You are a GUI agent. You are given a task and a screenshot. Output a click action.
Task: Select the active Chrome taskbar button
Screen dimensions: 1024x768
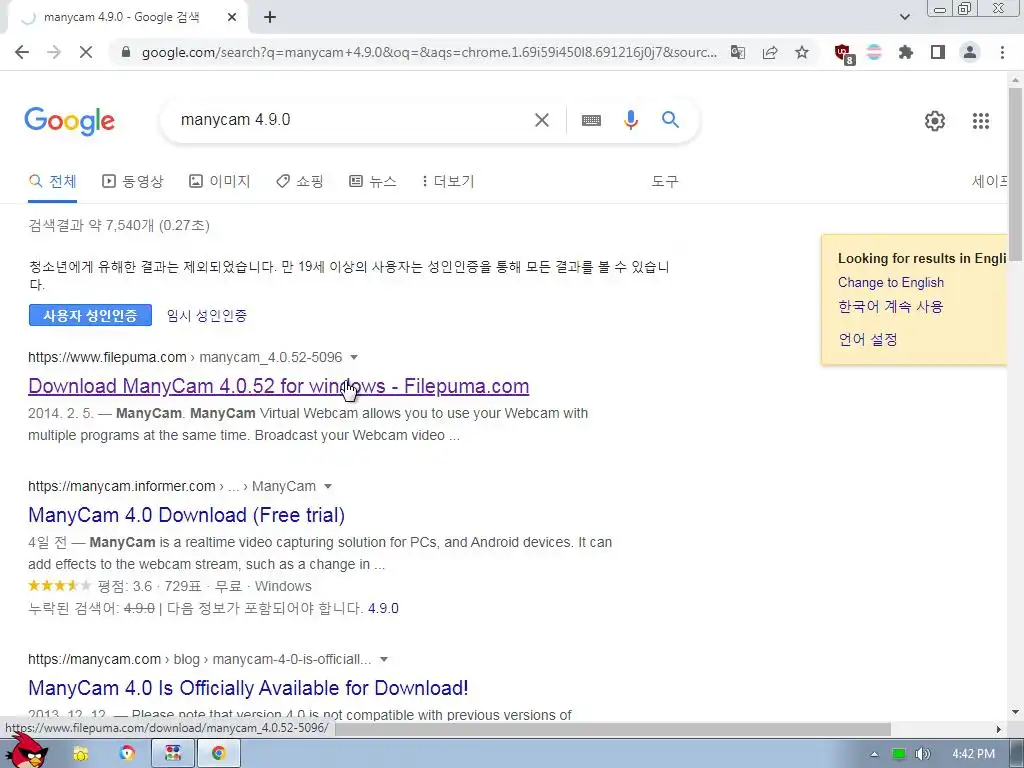tap(218, 754)
